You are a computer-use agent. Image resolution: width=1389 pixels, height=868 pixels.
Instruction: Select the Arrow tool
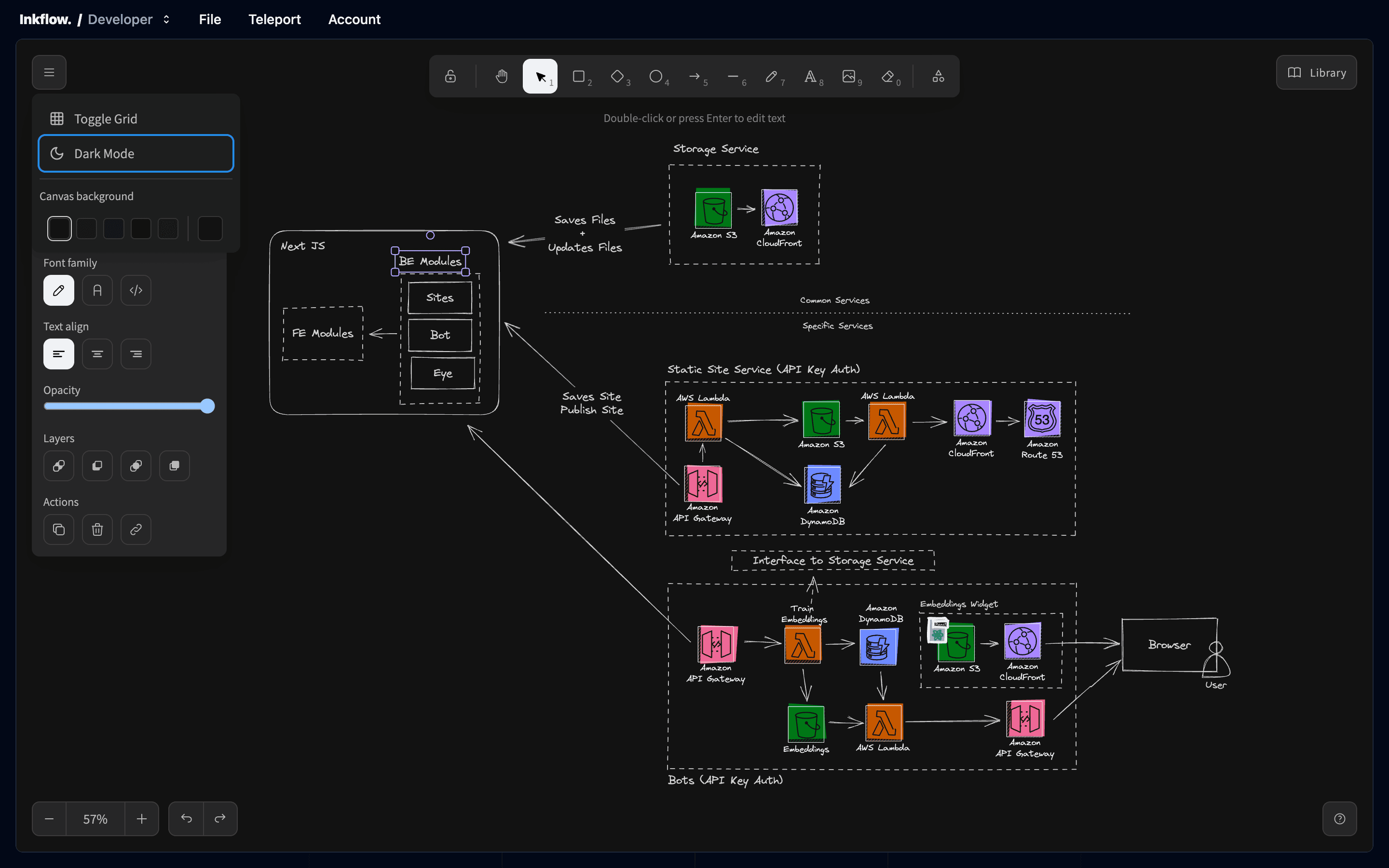pos(694,76)
